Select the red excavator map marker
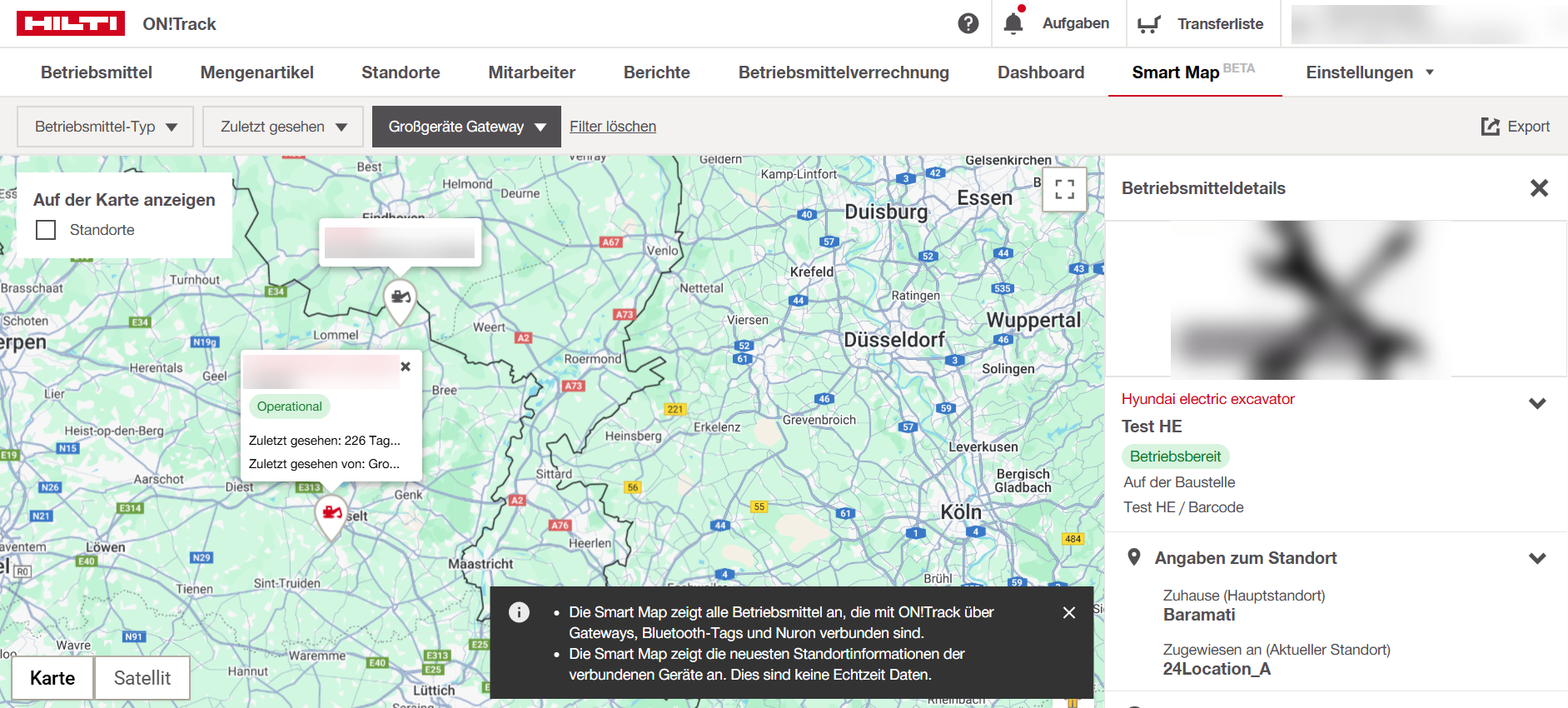This screenshot has width=1568, height=708. [x=331, y=513]
